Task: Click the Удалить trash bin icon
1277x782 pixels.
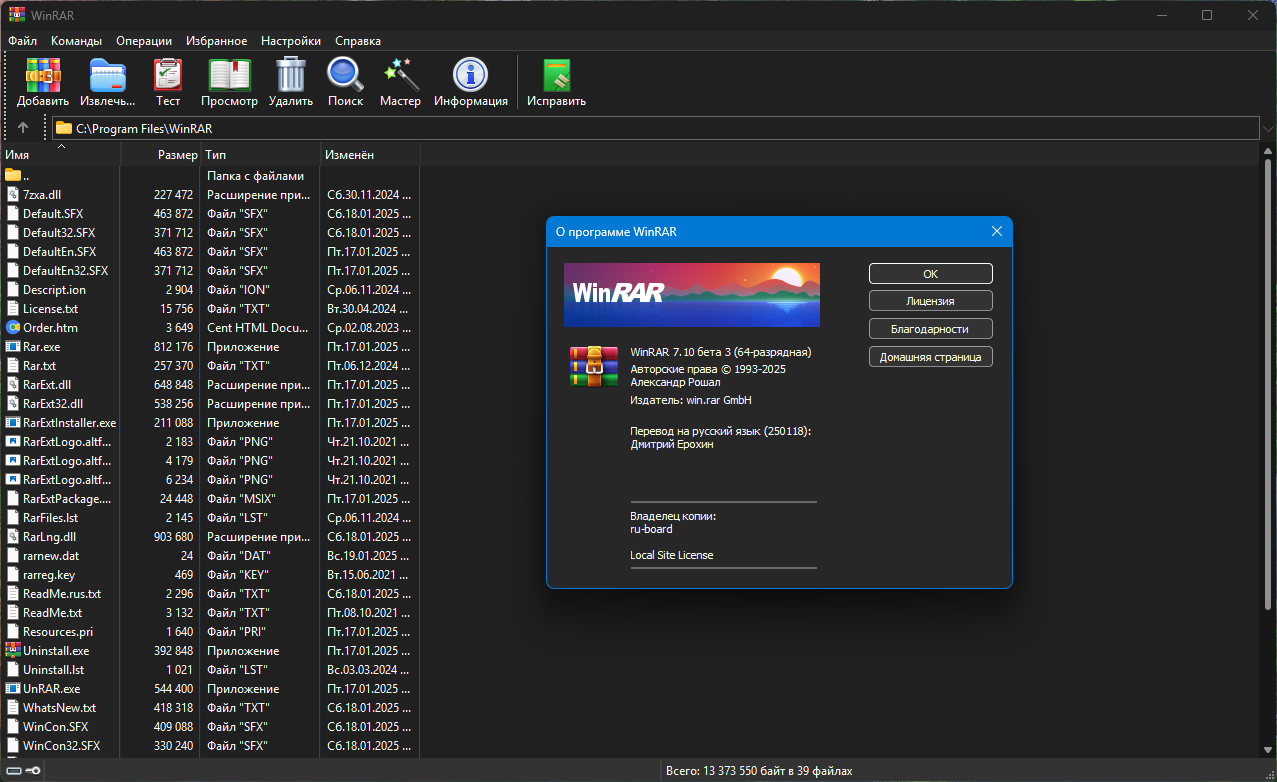Action: [x=291, y=75]
